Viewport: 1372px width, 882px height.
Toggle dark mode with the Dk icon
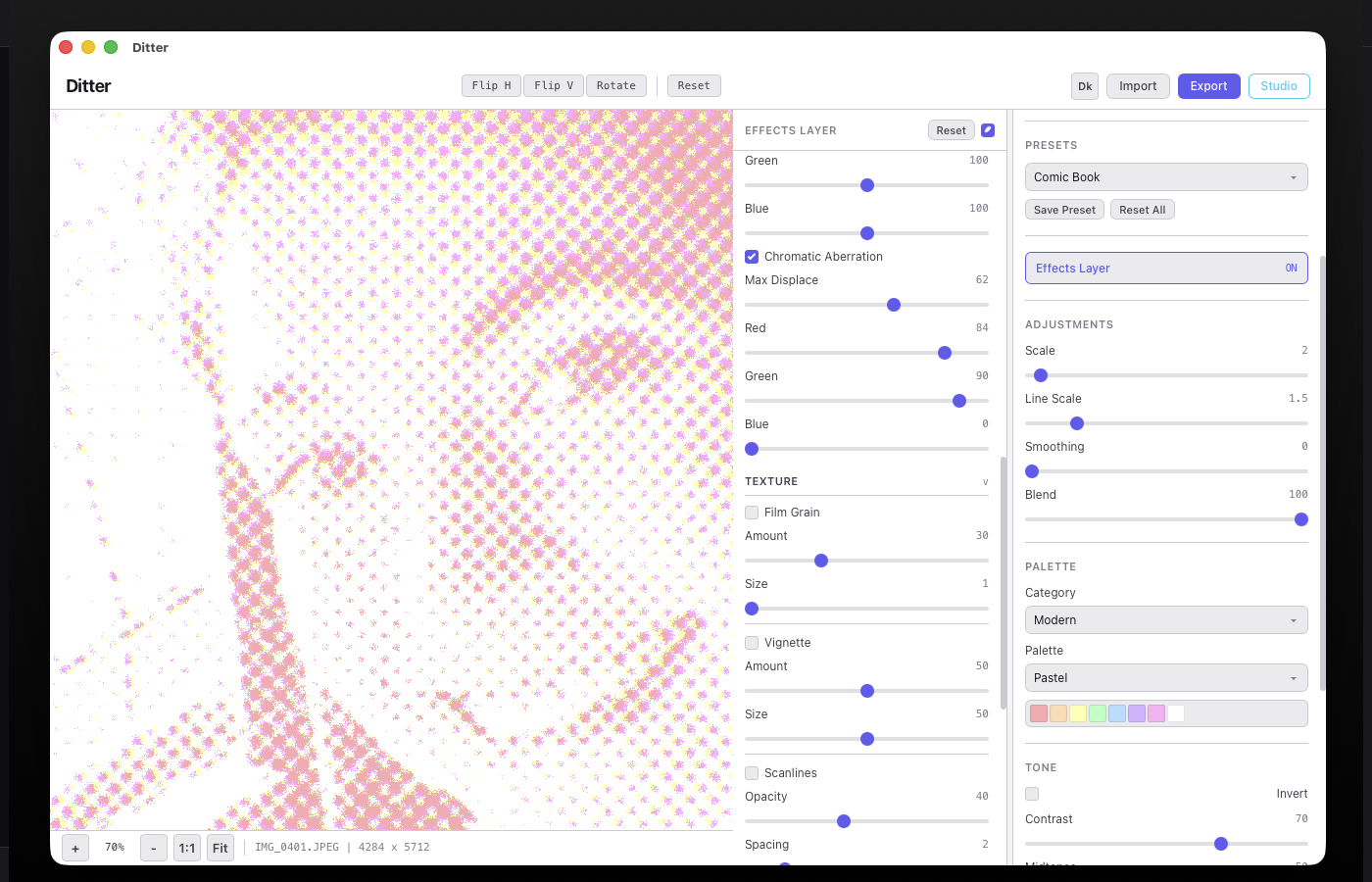click(1085, 85)
